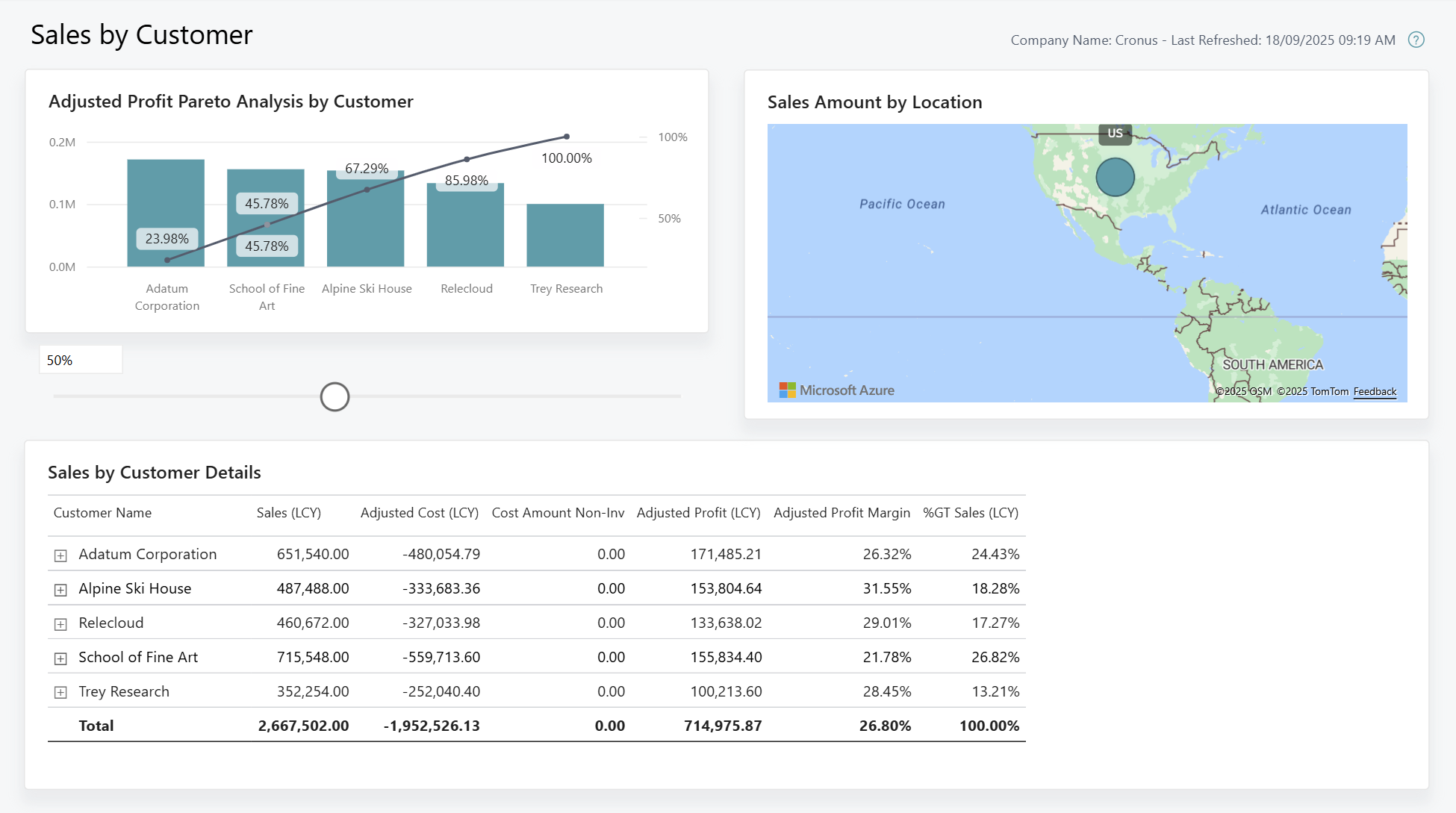Sort by the Sales (LCY) column header
Image resolution: width=1456 pixels, height=813 pixels.
tap(289, 513)
